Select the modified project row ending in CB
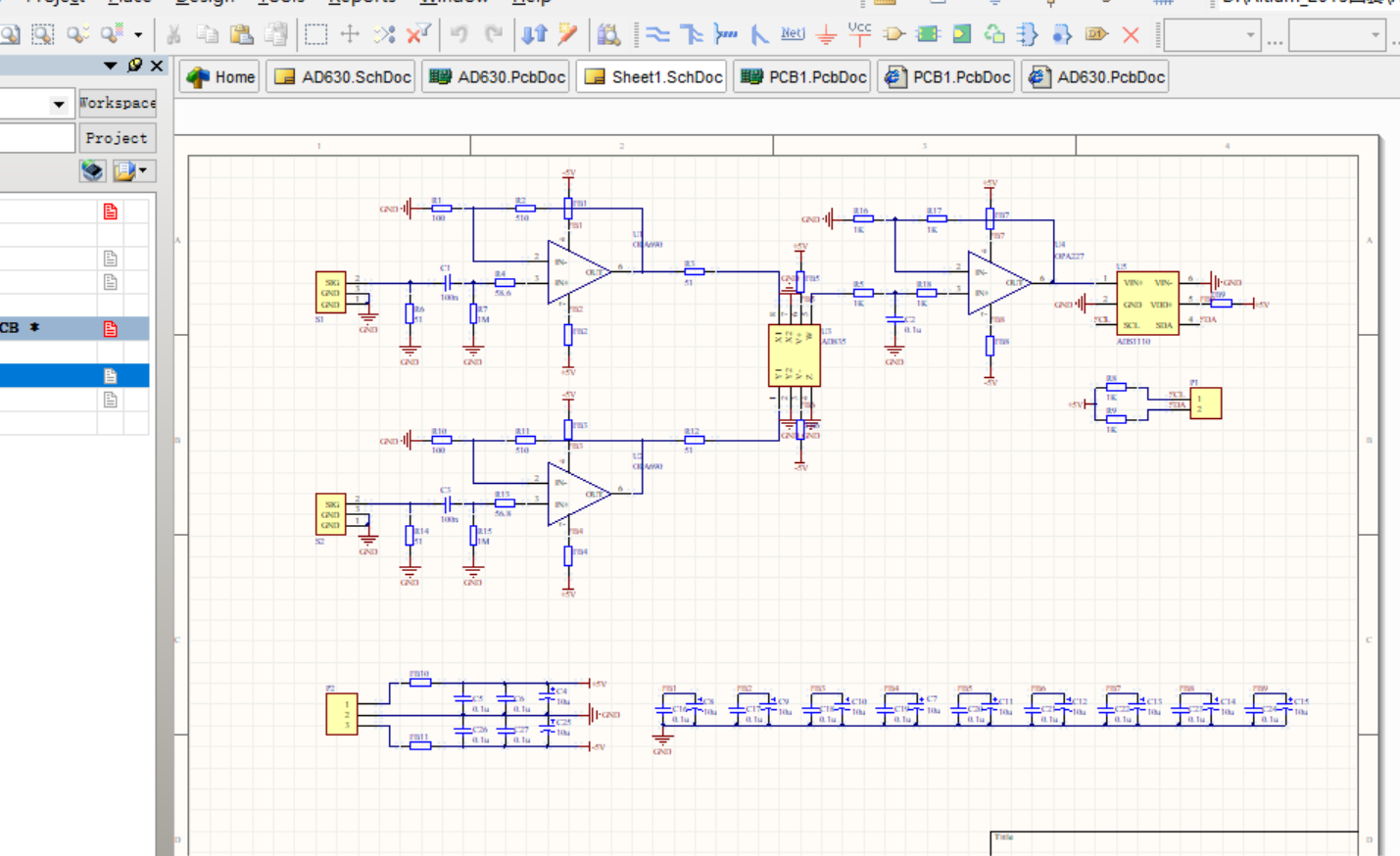This screenshot has width=1400, height=856. pos(74,328)
